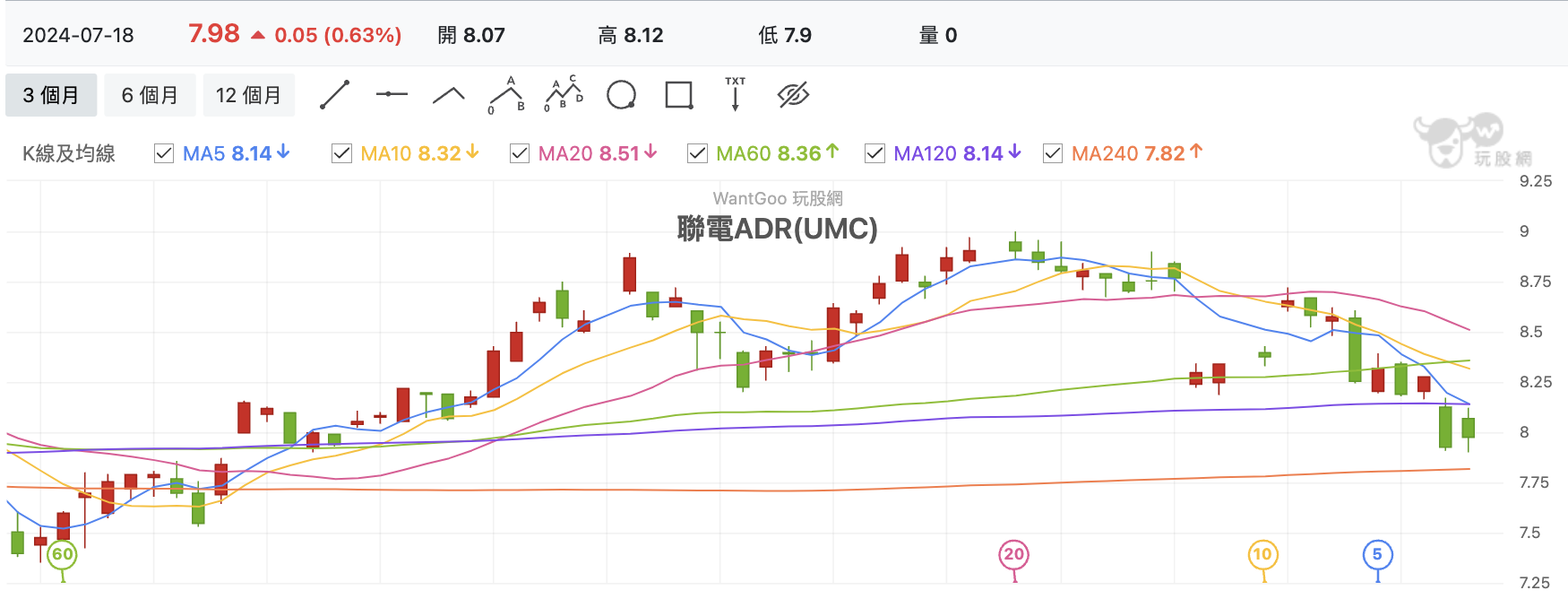
Task: Click the WantGoo 玩股網 caption above title
Action: pos(778,198)
